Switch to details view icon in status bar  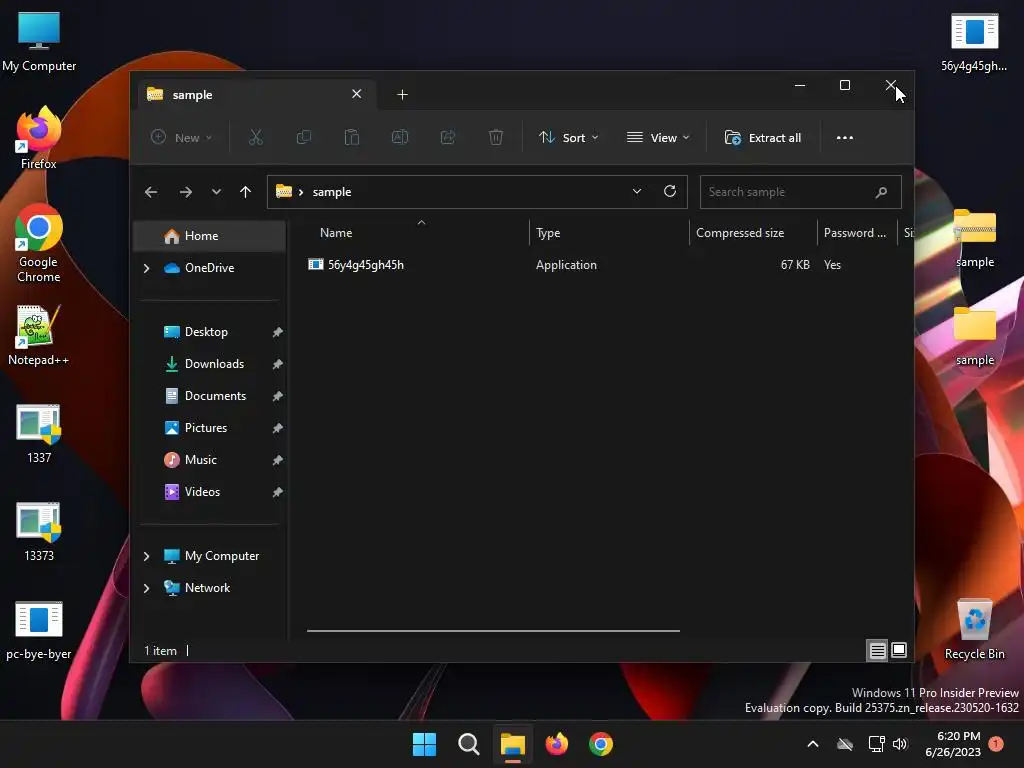(877, 650)
